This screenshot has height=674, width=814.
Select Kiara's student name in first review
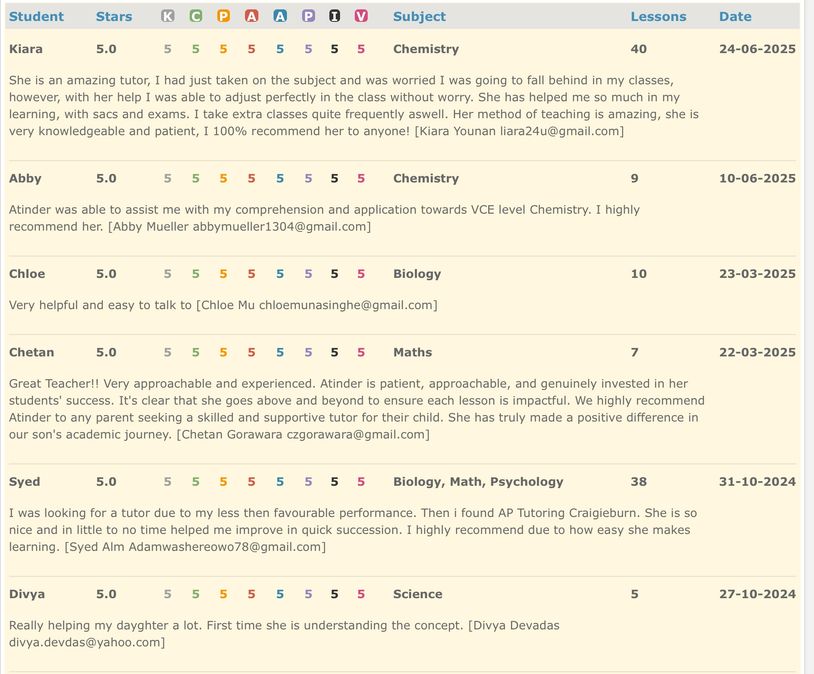click(26, 49)
